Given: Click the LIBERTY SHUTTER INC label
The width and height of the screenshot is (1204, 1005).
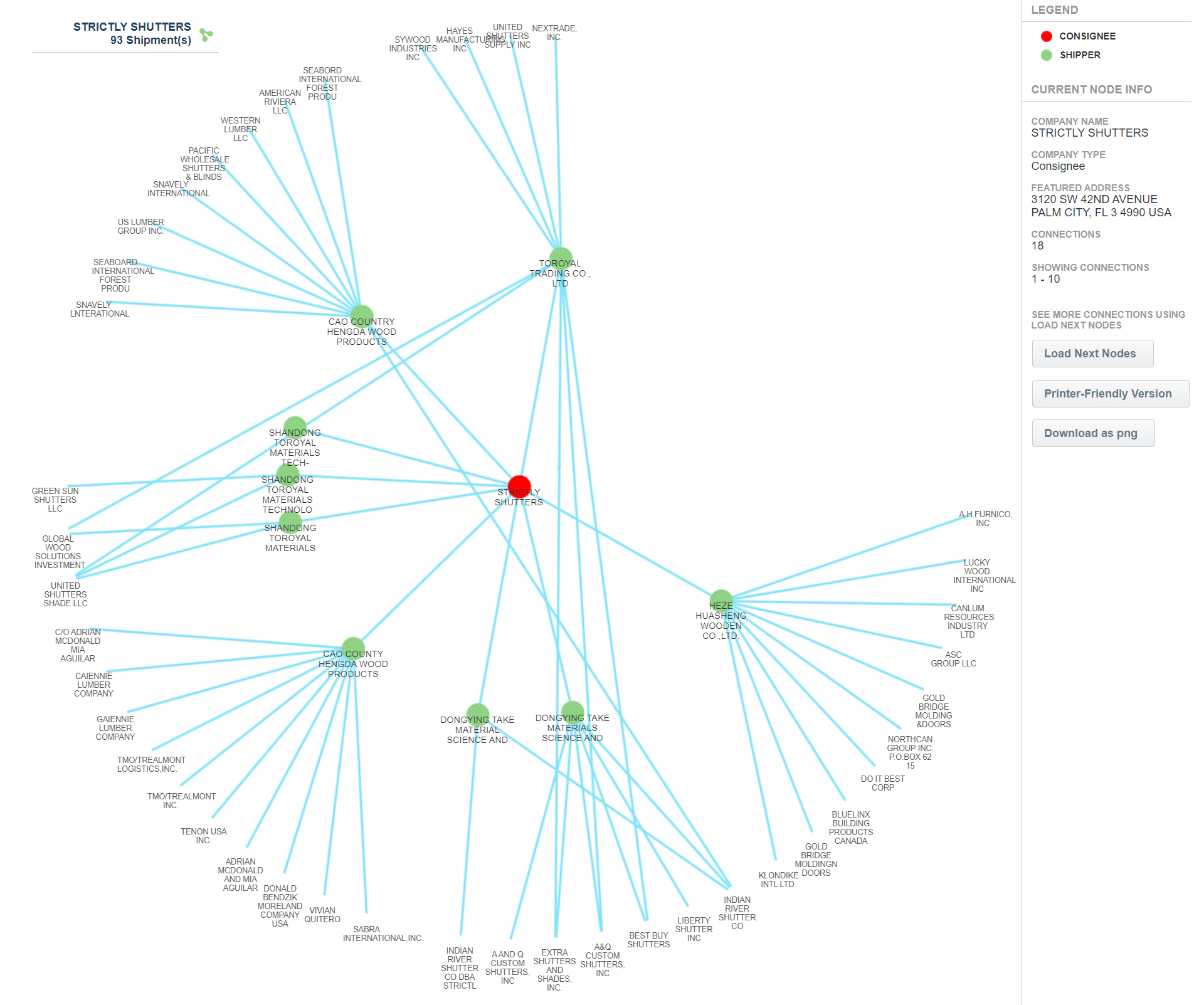Looking at the screenshot, I should pos(694,929).
